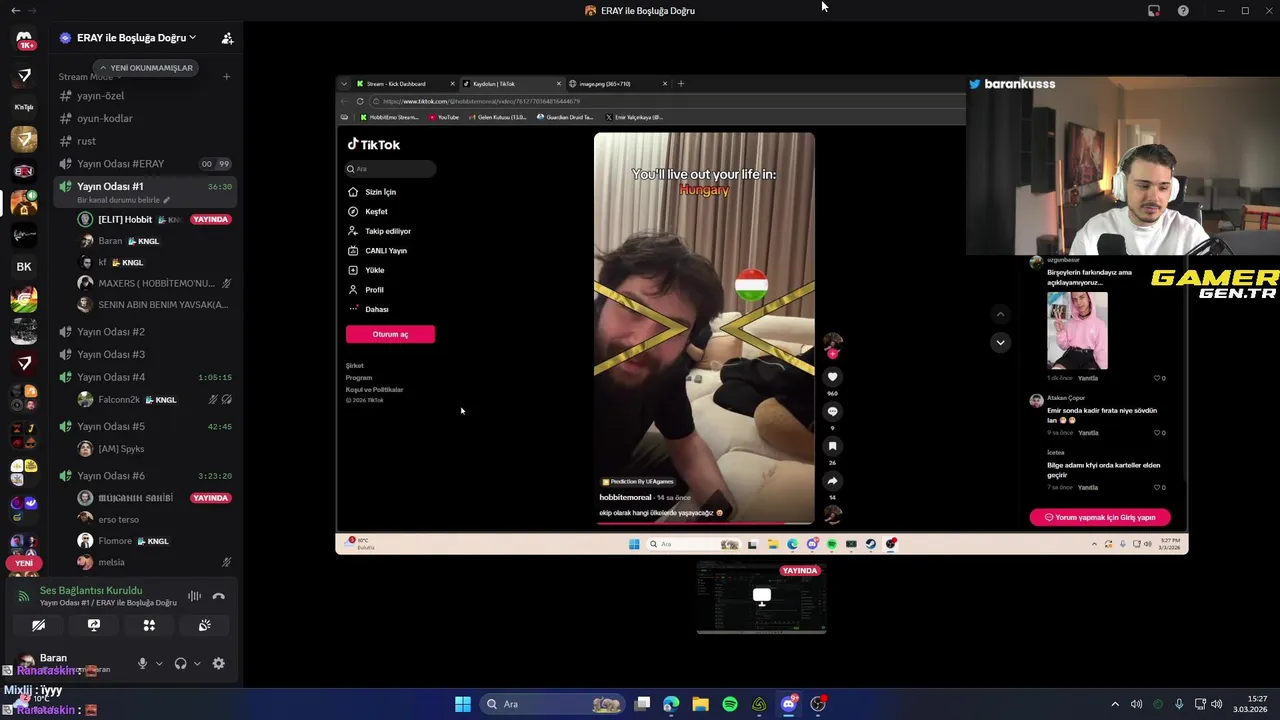The image size is (1280, 720).
Task: Open the BK server icon
Action: [24, 267]
